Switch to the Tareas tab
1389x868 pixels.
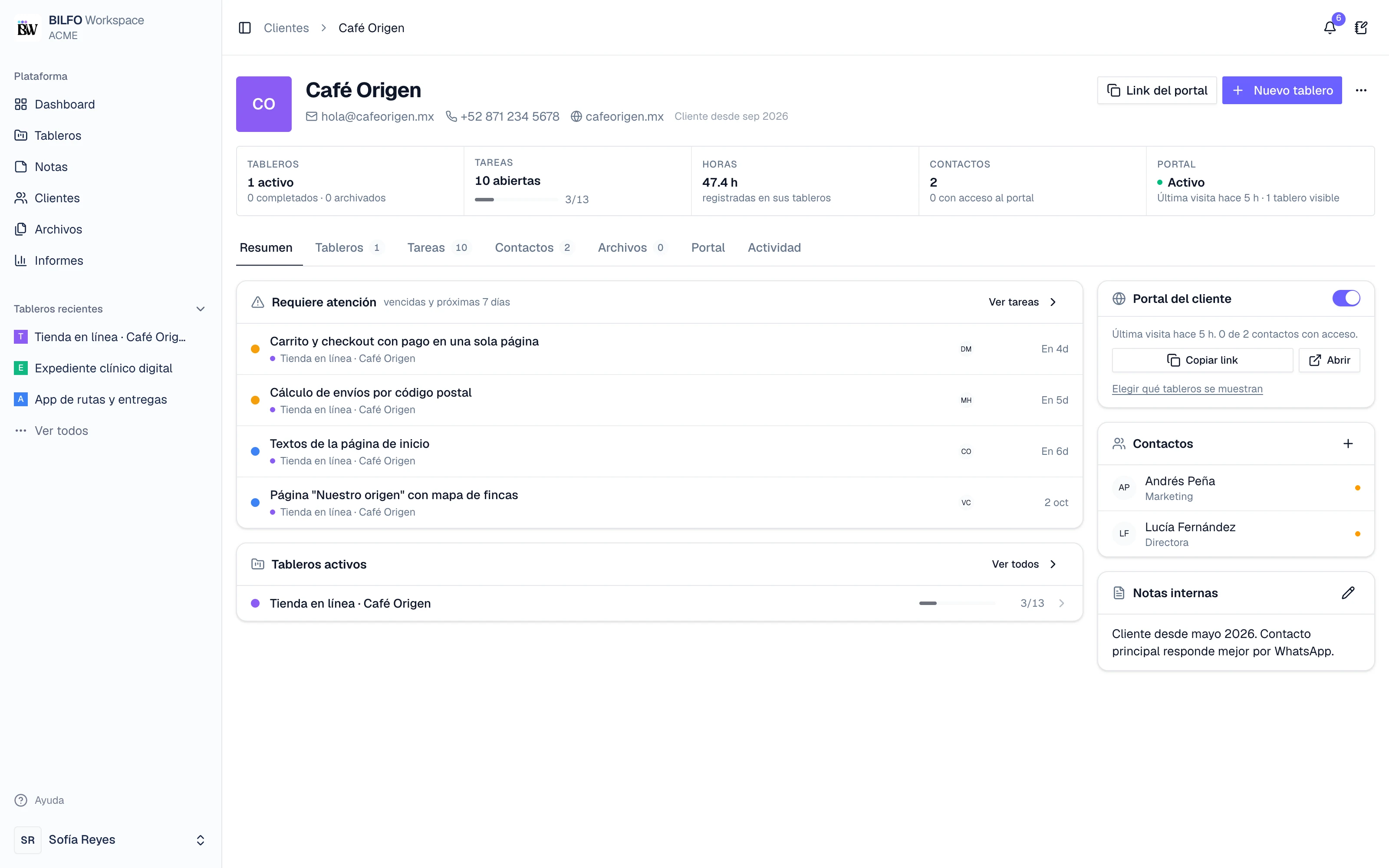coord(439,247)
